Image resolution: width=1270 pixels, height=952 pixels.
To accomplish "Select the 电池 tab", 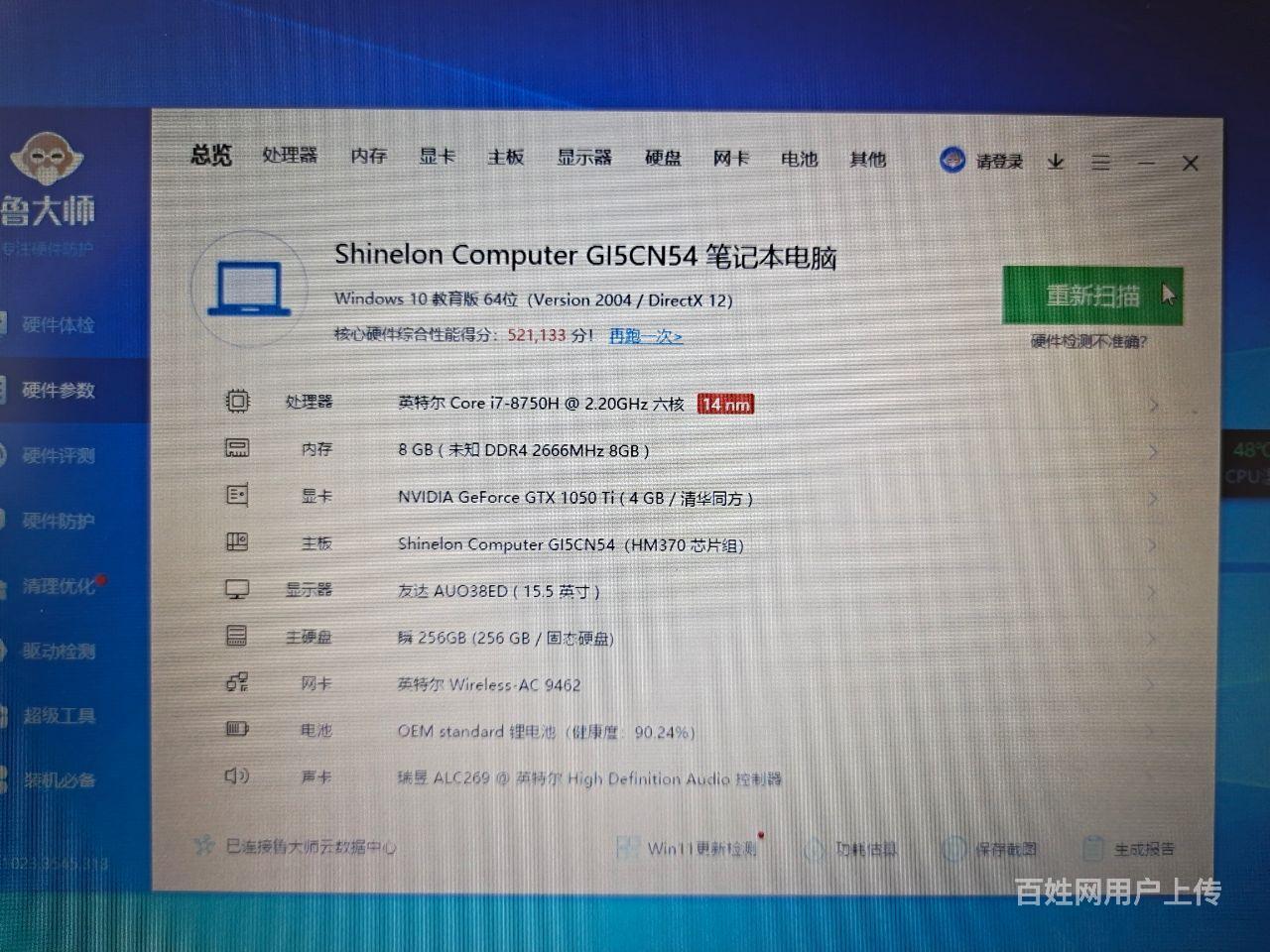I will click(x=799, y=159).
